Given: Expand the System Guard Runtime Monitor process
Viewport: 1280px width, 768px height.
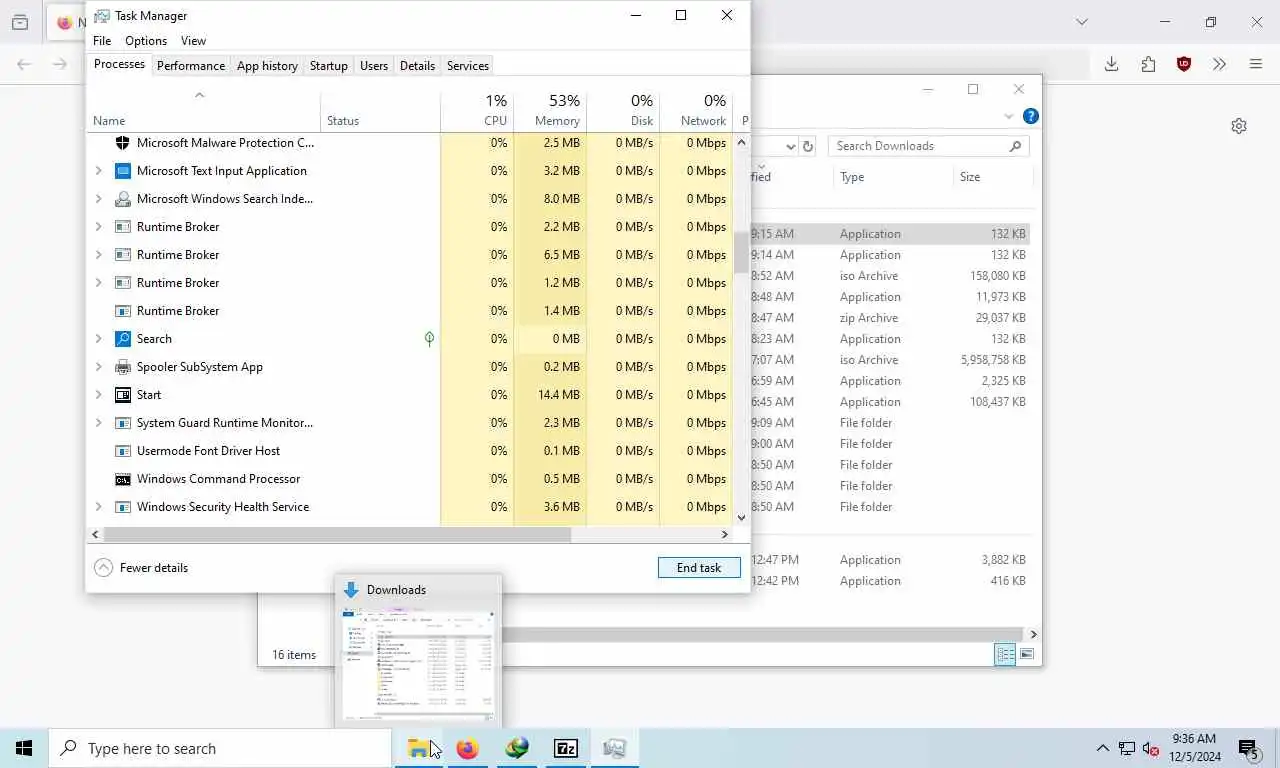Looking at the screenshot, I should (x=98, y=423).
